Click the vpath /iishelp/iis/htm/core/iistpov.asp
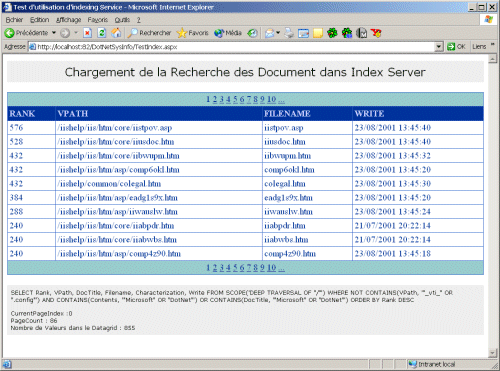 115,128
